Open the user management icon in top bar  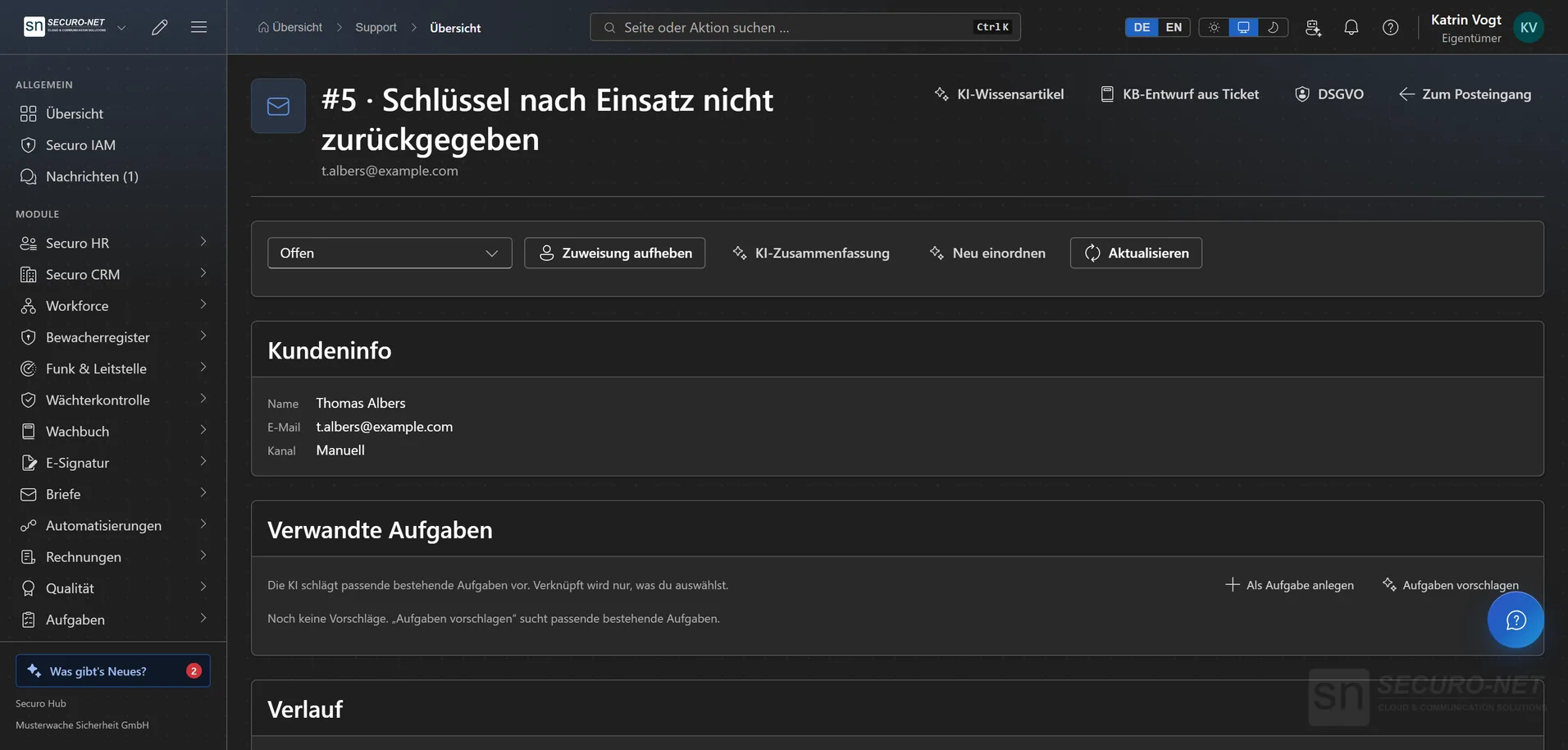1313,27
